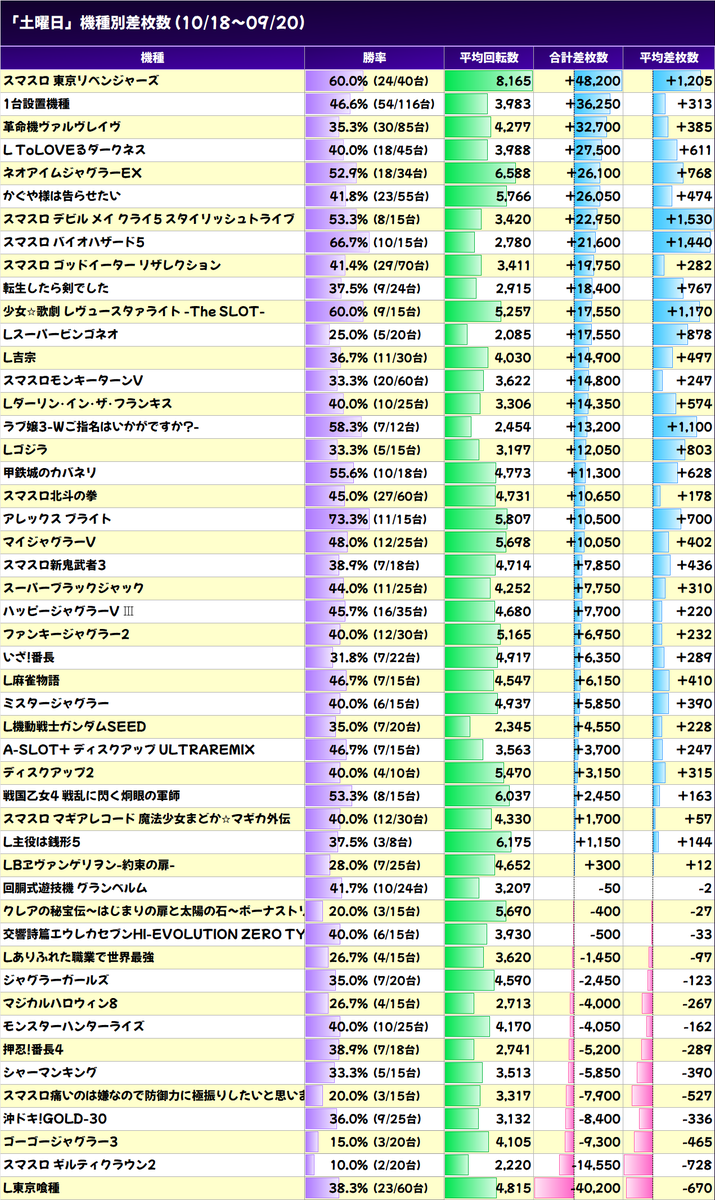Viewport: 715px width, 1200px height.
Task: Click L機動戦士ガンダムSEED machine name
Action: pyautogui.click(x=76, y=726)
